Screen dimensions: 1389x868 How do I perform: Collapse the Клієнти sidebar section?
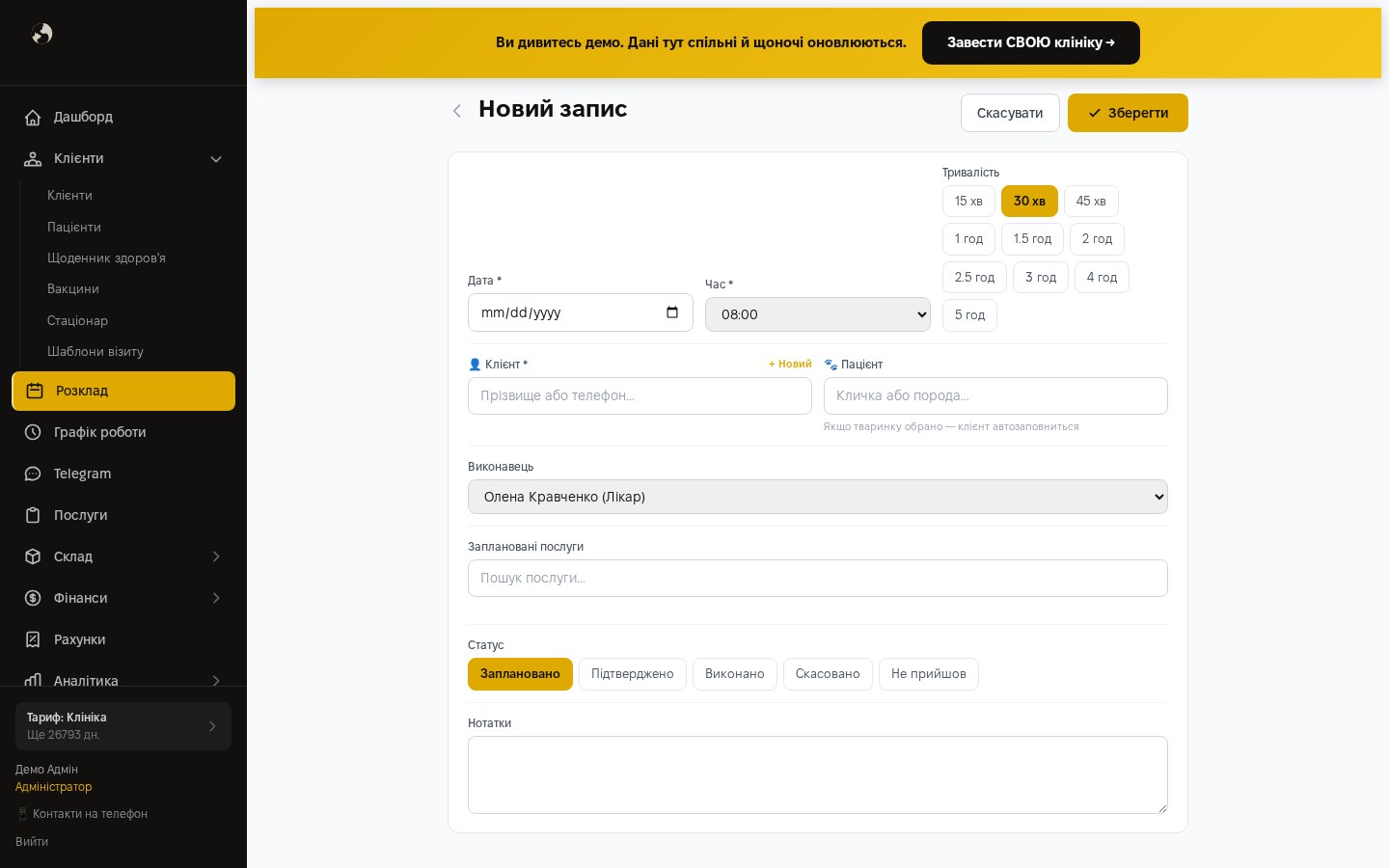(x=216, y=159)
